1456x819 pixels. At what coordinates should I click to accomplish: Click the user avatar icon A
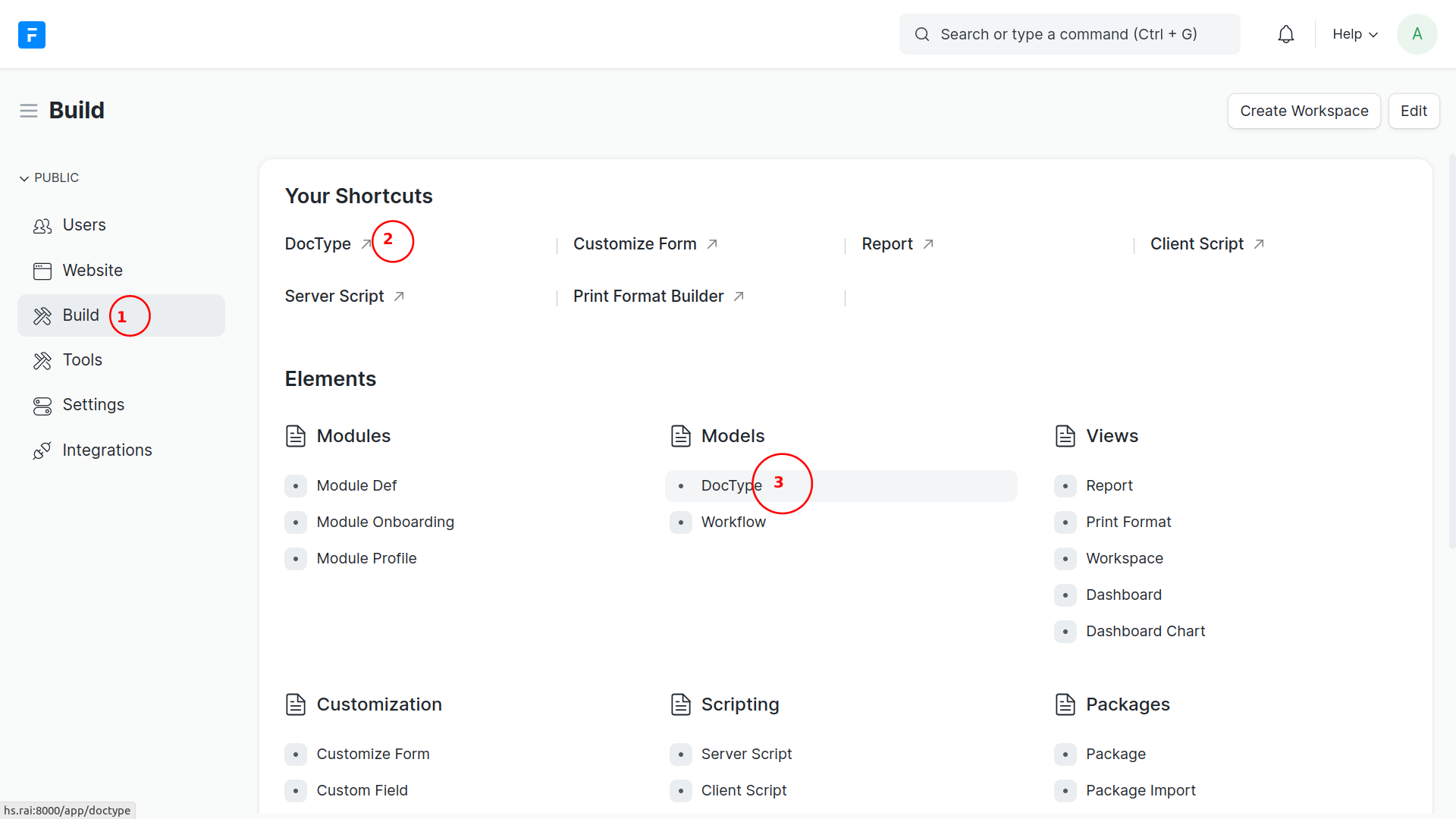tap(1417, 34)
